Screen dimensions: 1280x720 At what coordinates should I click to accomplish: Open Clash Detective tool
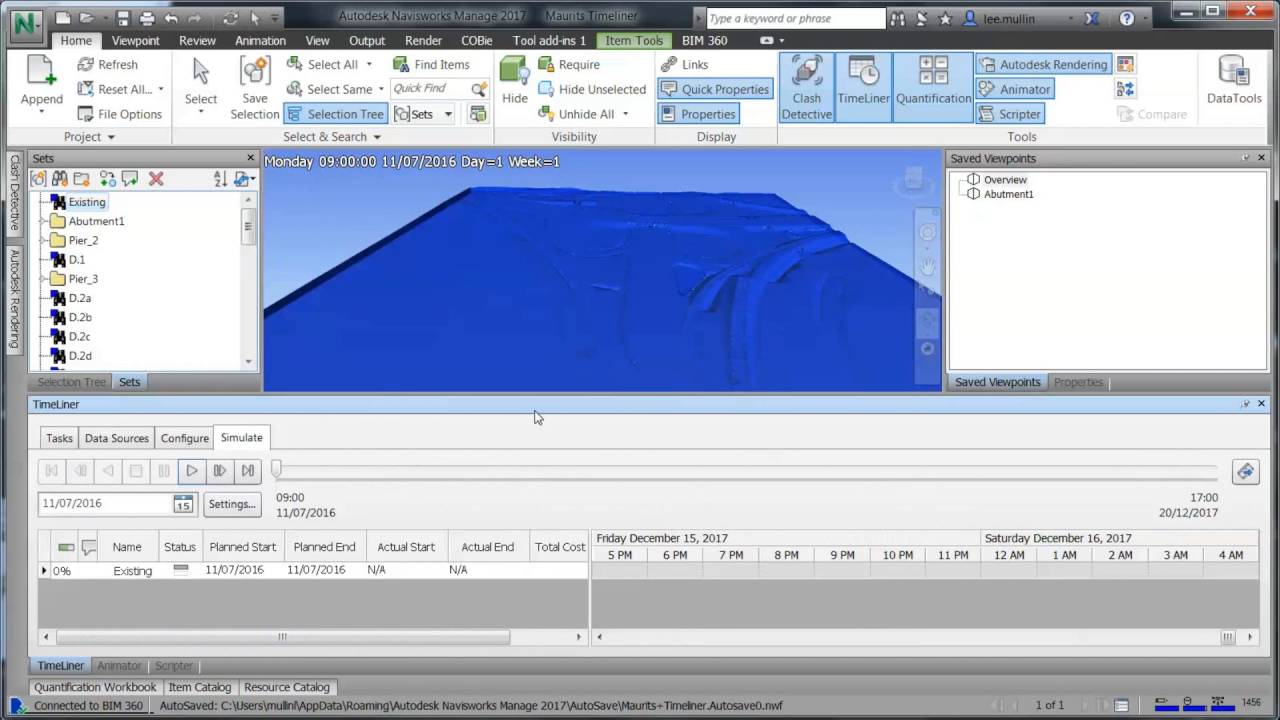806,88
